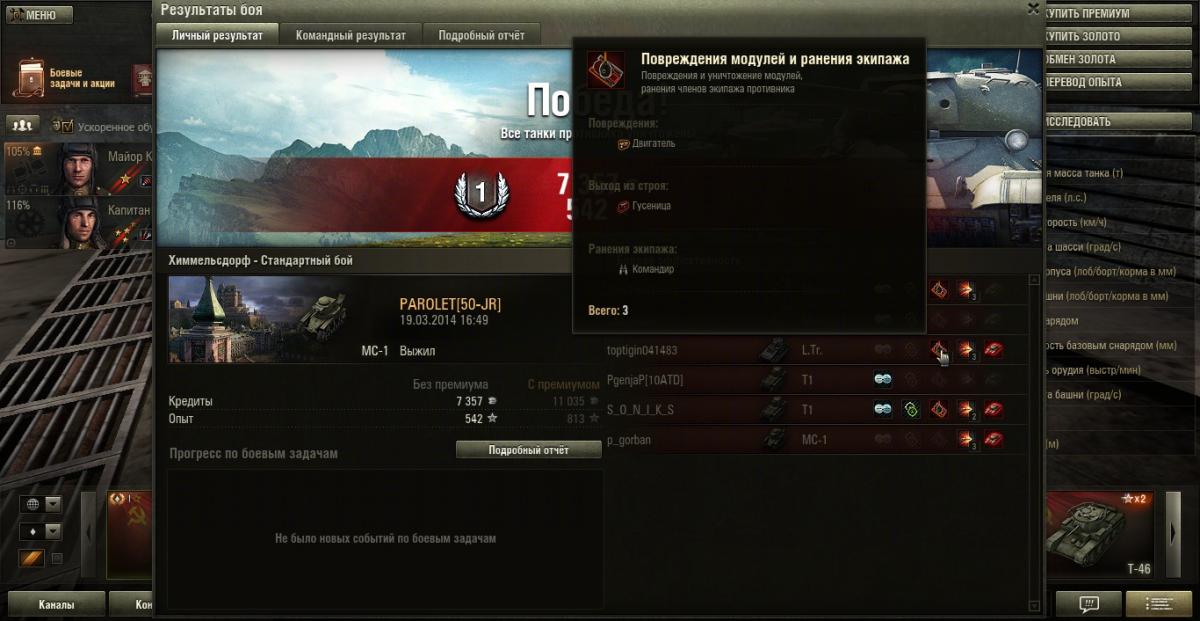Click the destroyed-tank kill icon in p_gorban row
Screen dimensions: 1200x621
pos(993,439)
